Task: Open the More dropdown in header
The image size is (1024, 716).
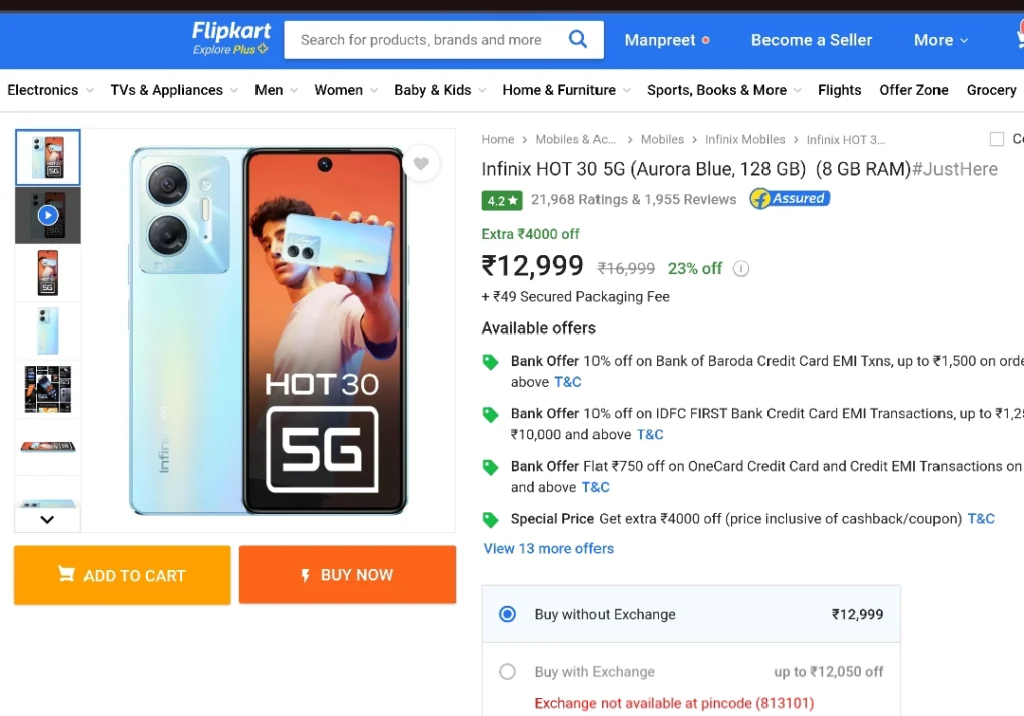Action: [940, 40]
